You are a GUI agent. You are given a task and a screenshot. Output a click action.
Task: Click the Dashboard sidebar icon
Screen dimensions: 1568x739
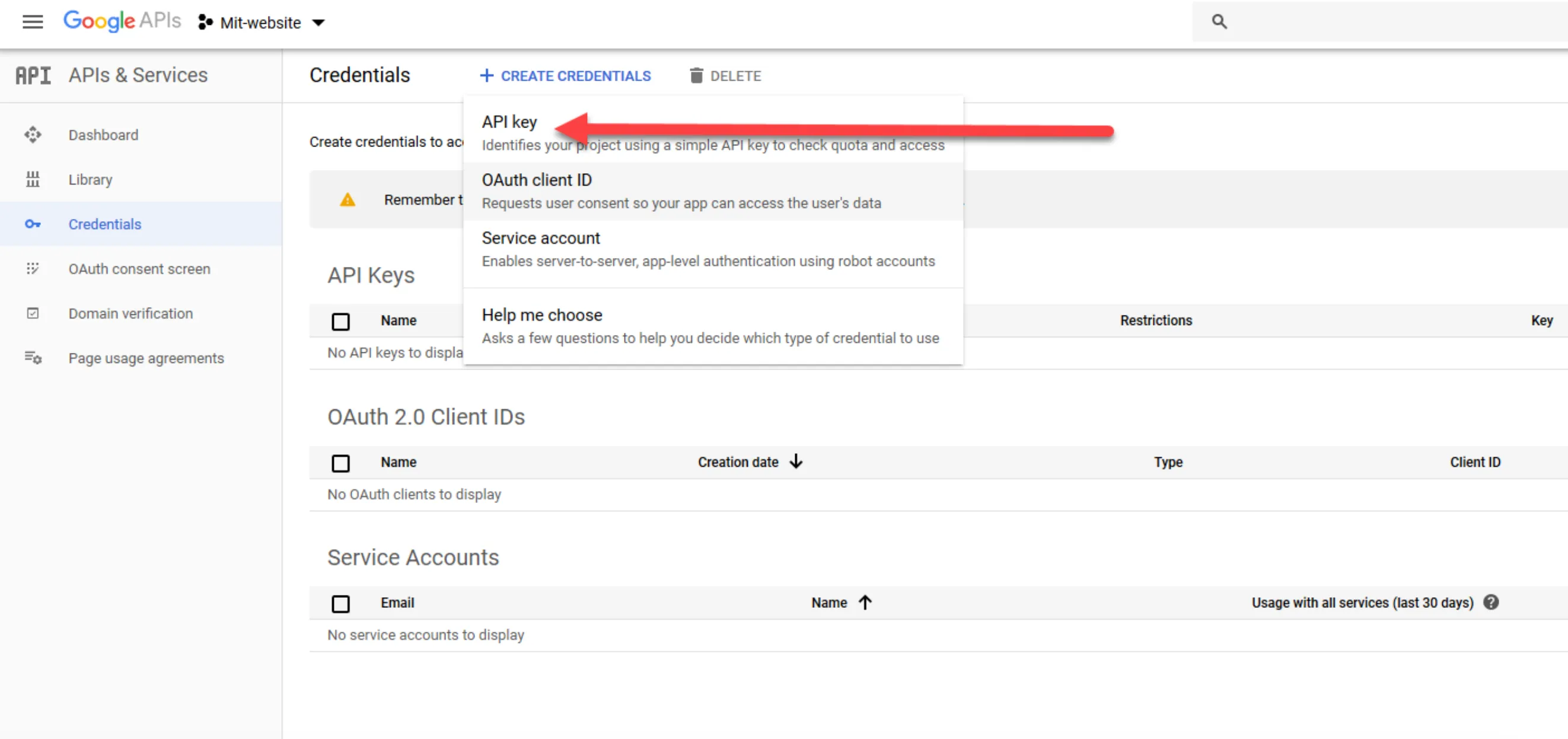pyautogui.click(x=32, y=135)
